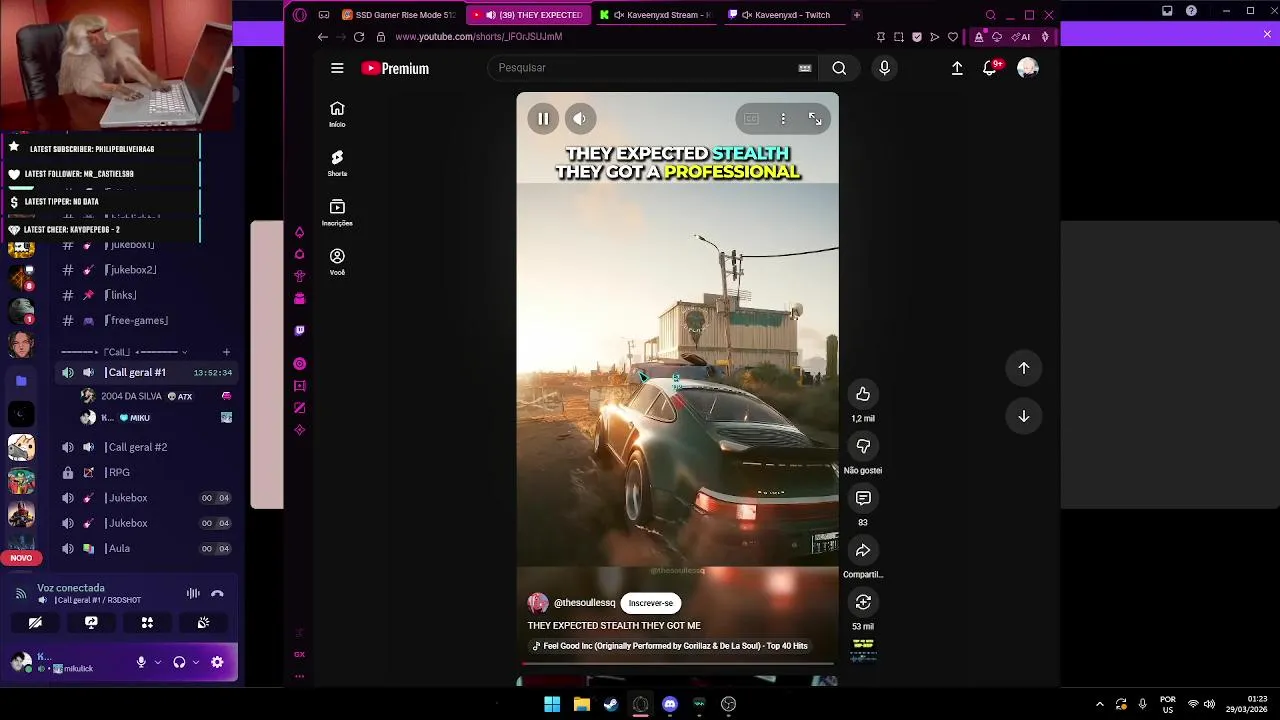Toggle Discord noise suppression waveform icon
The width and height of the screenshot is (1280, 720).
click(x=193, y=594)
